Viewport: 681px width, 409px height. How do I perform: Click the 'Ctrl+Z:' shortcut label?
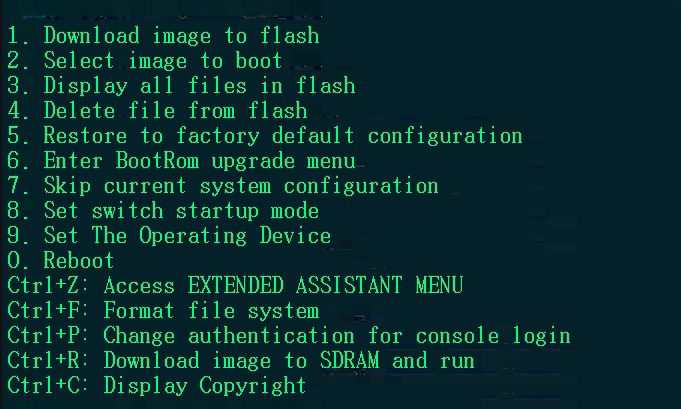49,286
